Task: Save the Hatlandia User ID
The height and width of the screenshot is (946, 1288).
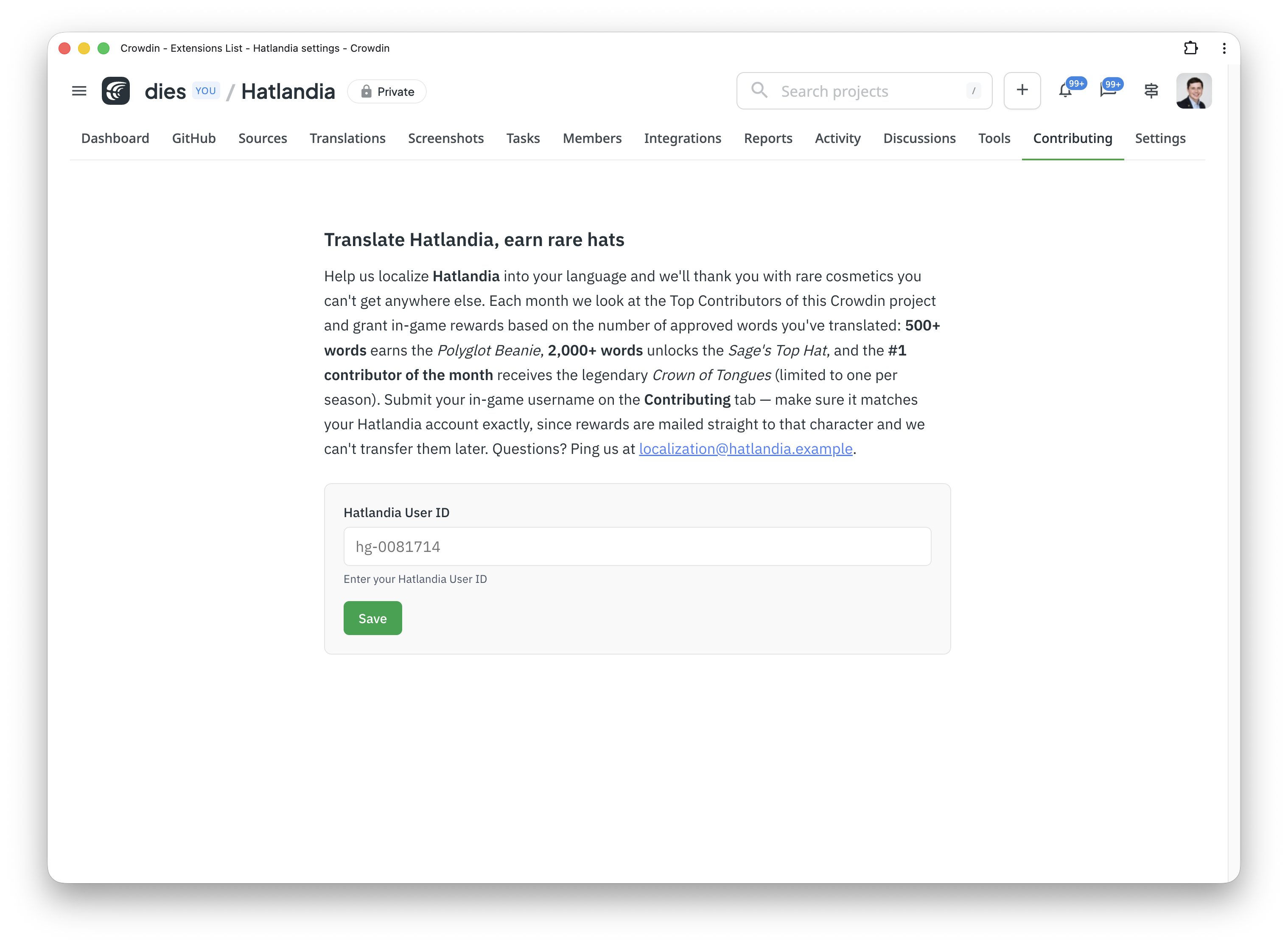Action: tap(372, 618)
